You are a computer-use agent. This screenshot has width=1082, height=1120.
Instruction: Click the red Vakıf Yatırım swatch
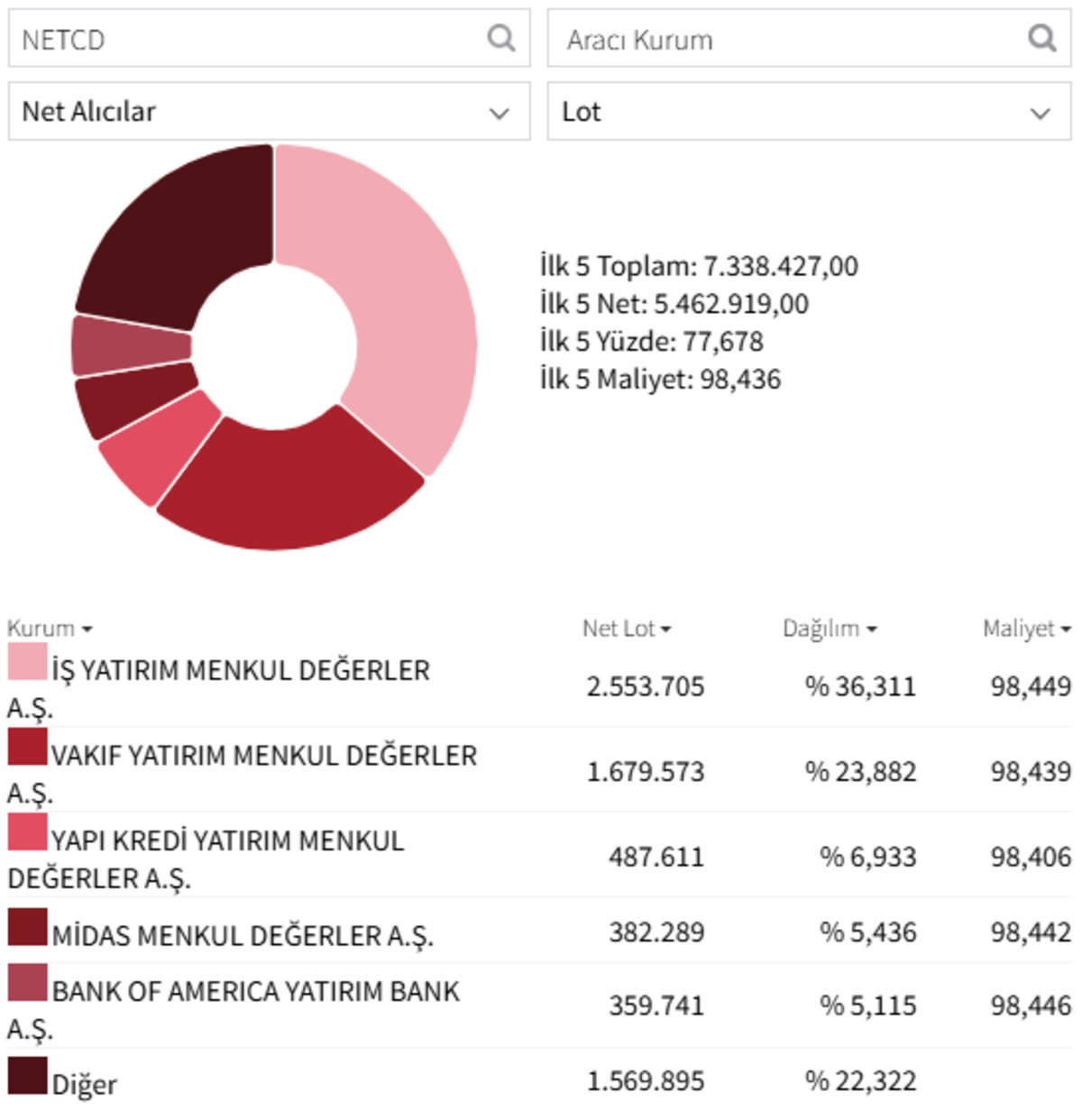point(27,746)
